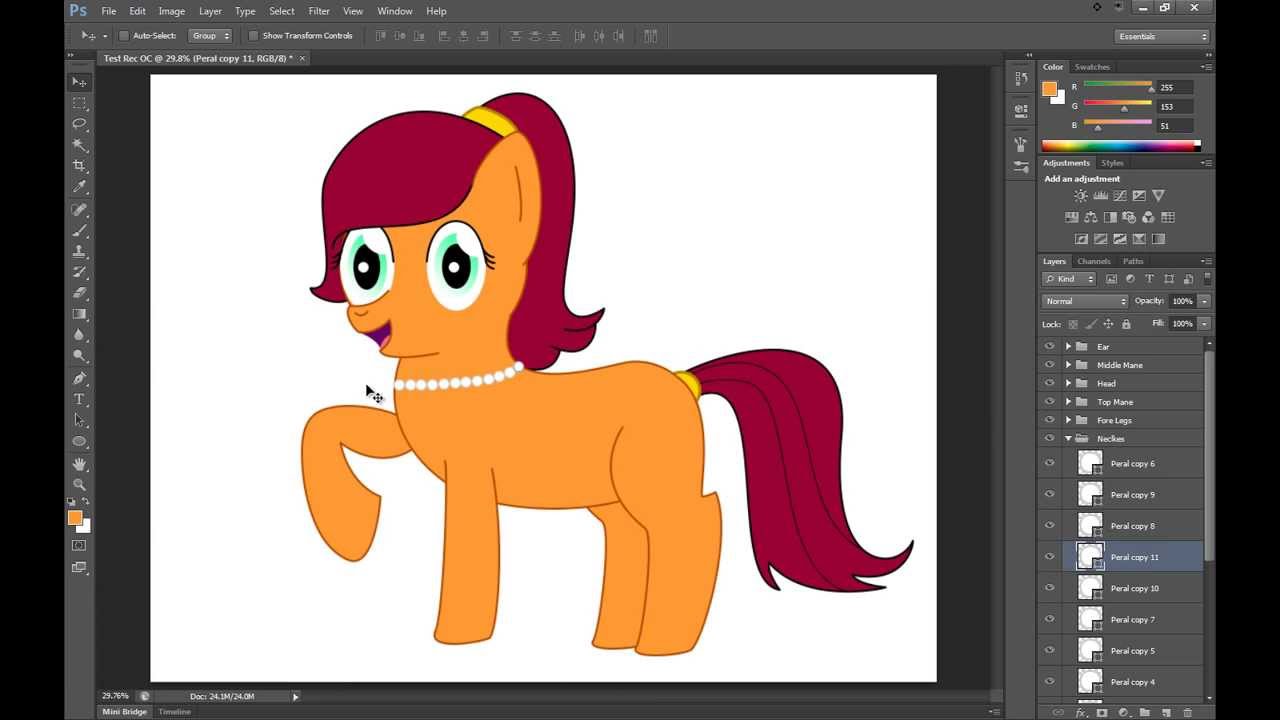Select the Magic Wand tool
This screenshot has width=1280, height=720.
point(79,145)
